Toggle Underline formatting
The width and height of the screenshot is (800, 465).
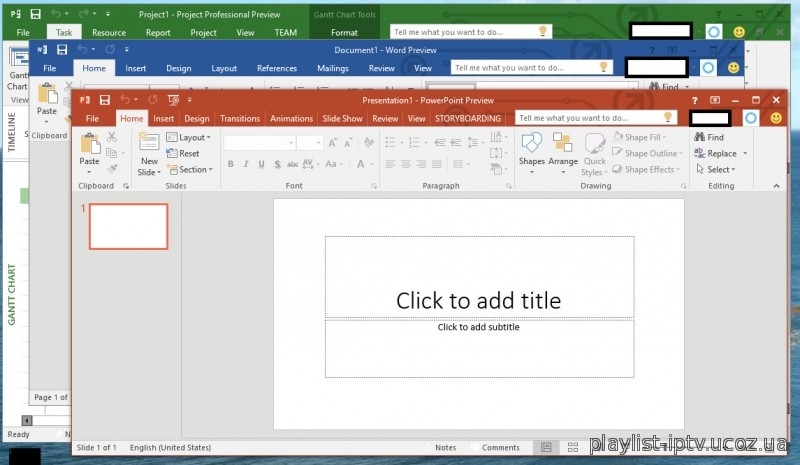tap(261, 164)
